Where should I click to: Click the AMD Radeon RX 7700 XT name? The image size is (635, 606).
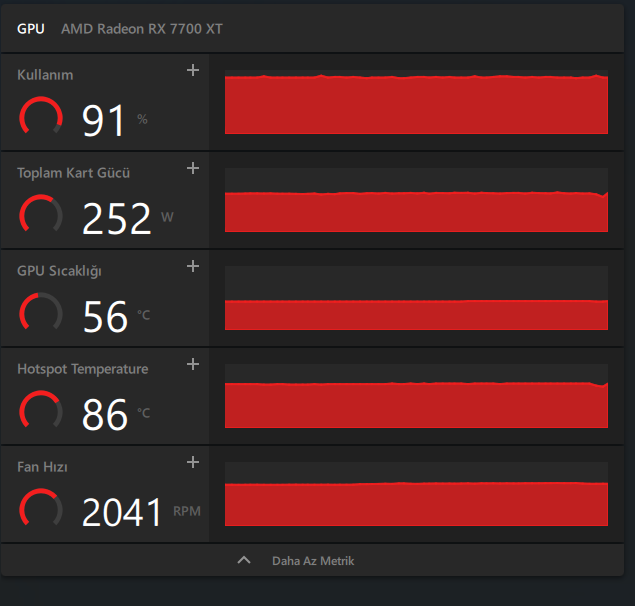click(142, 29)
